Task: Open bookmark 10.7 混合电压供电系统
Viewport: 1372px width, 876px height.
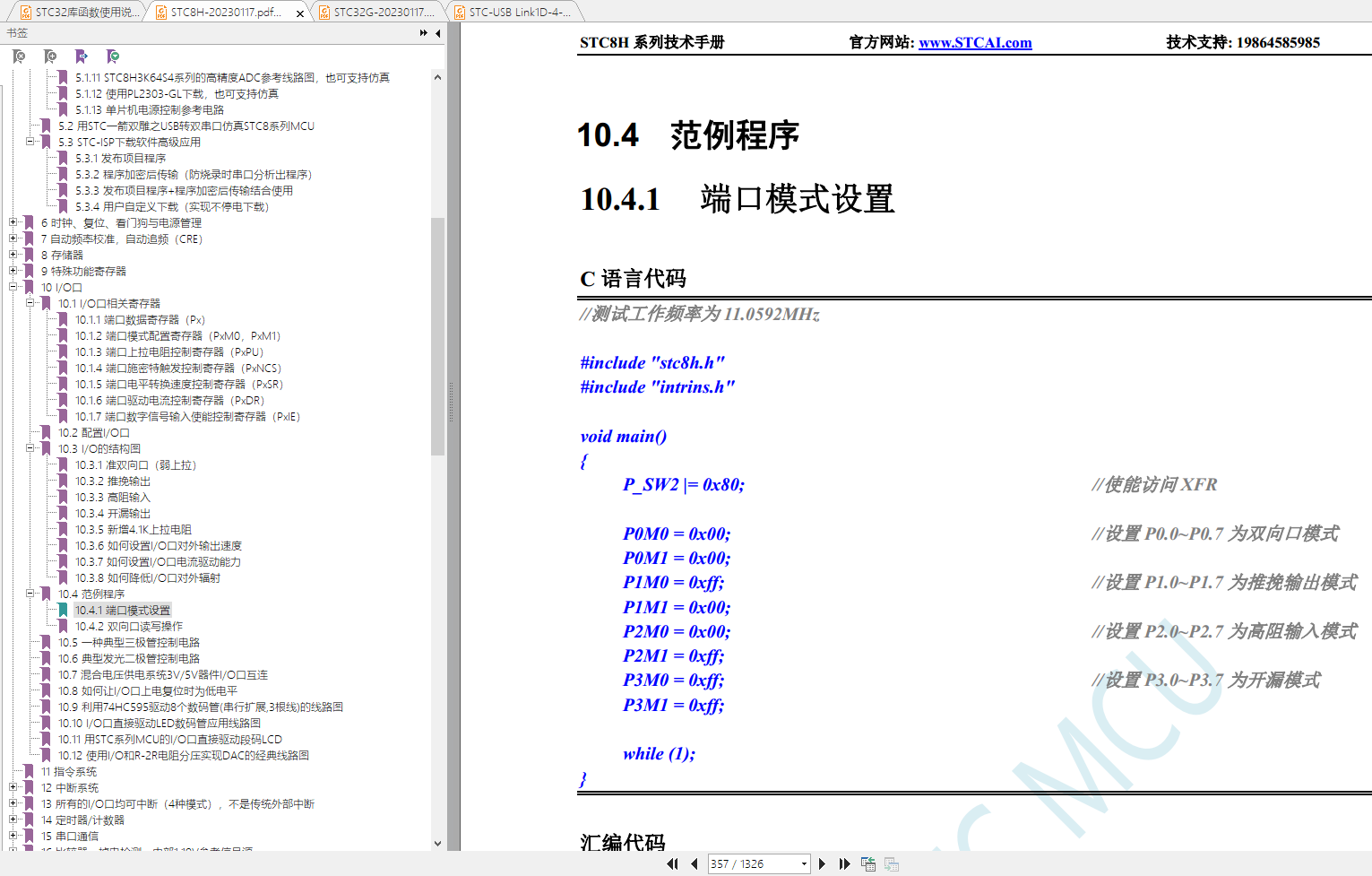Action: point(163,674)
